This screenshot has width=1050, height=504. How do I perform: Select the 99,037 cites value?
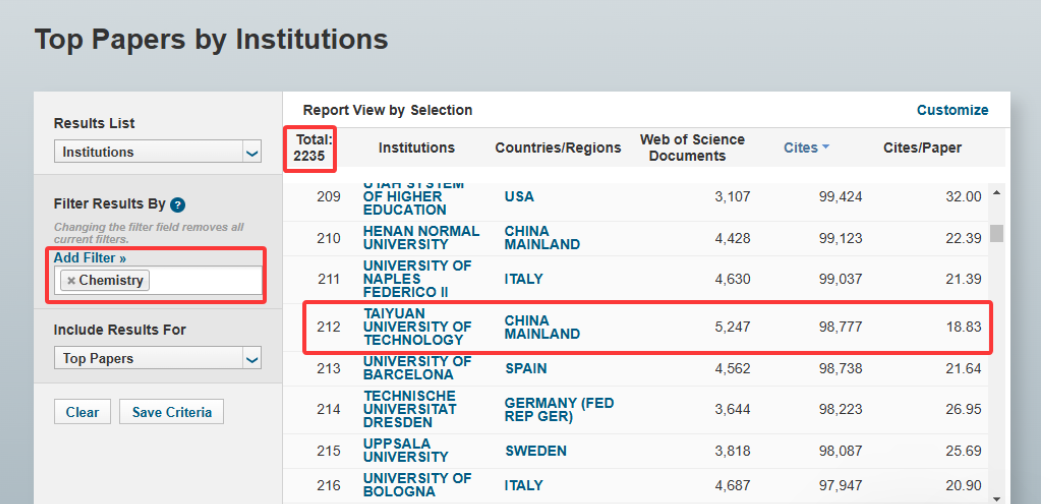click(x=840, y=279)
